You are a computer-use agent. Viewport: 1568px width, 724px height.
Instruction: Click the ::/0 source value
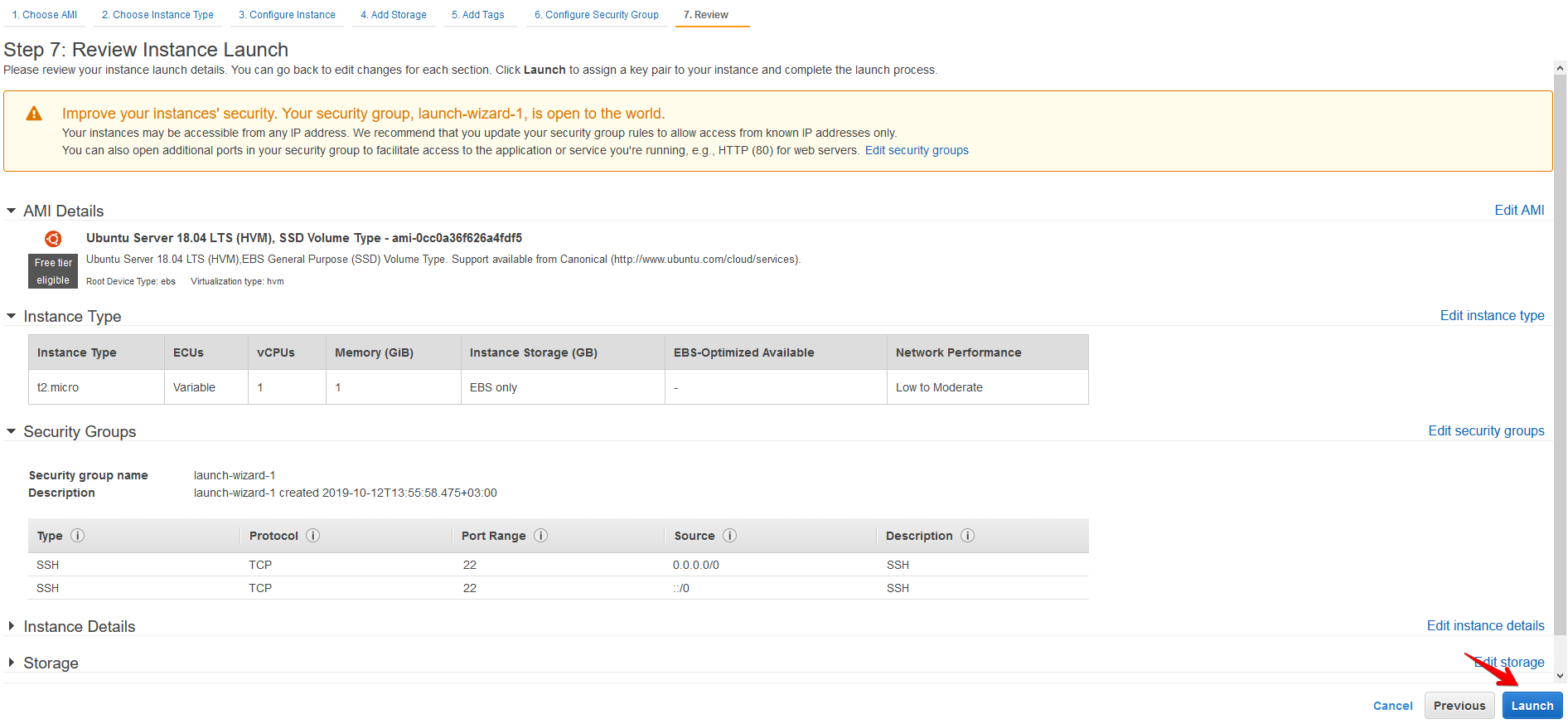tap(681, 588)
